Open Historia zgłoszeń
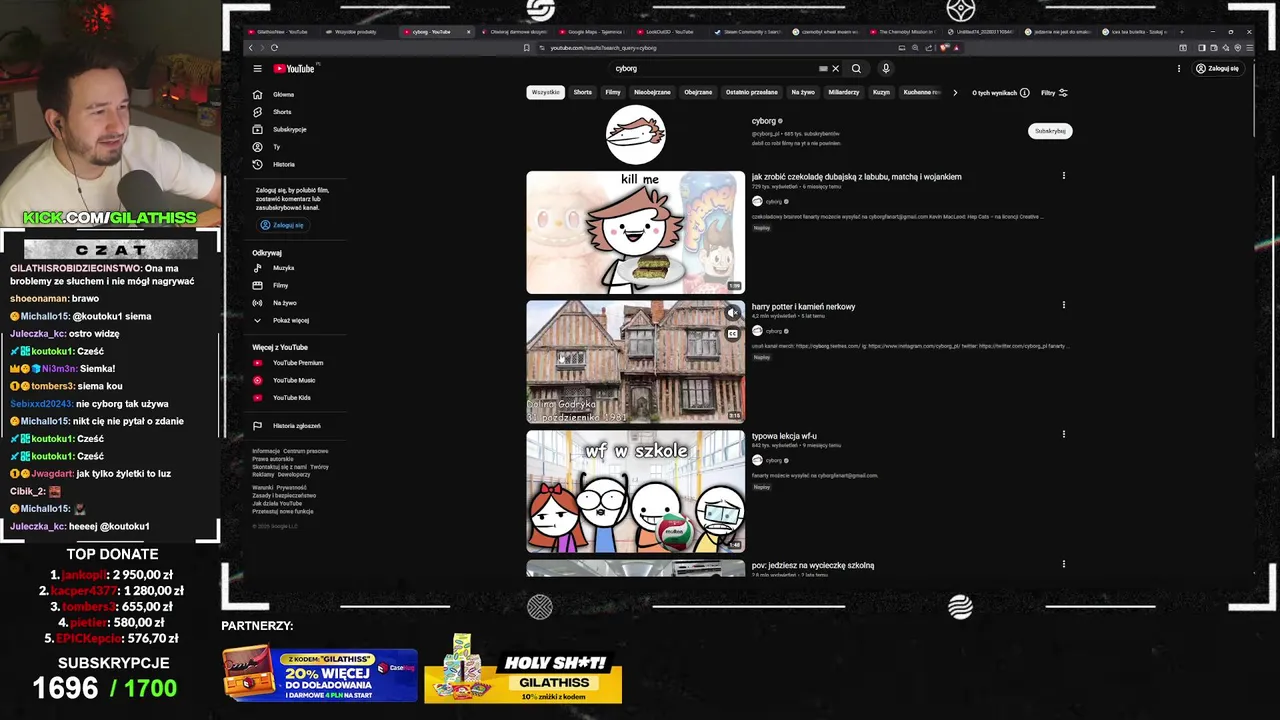The image size is (1280, 720). 296,426
